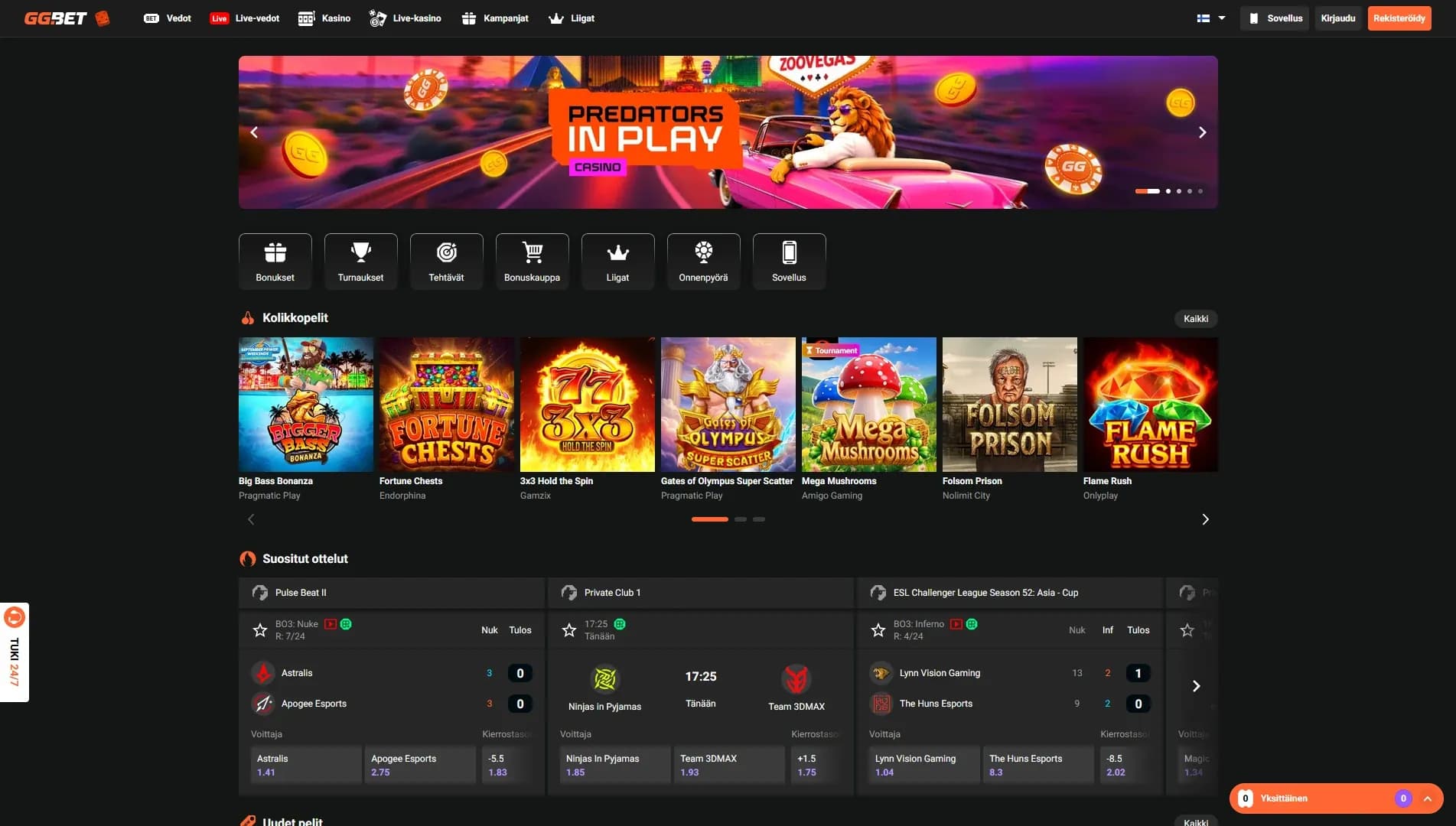Open the Live-kasino menu
1456x826 pixels.
[406, 18]
